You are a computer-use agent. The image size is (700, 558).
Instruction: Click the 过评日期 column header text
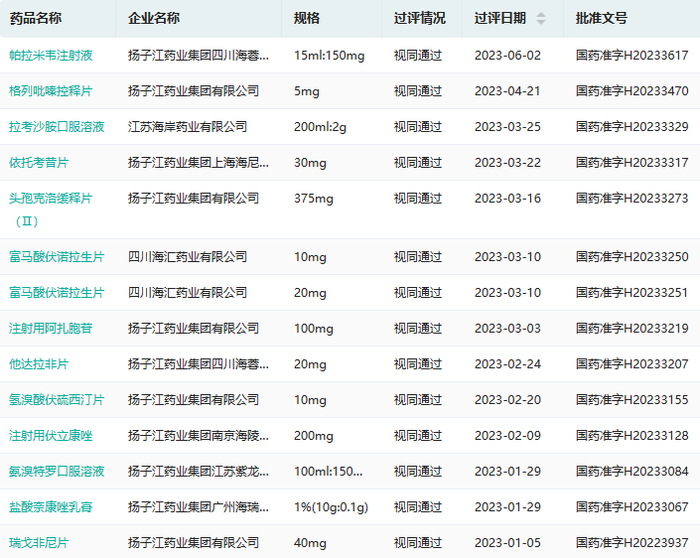[500, 18]
